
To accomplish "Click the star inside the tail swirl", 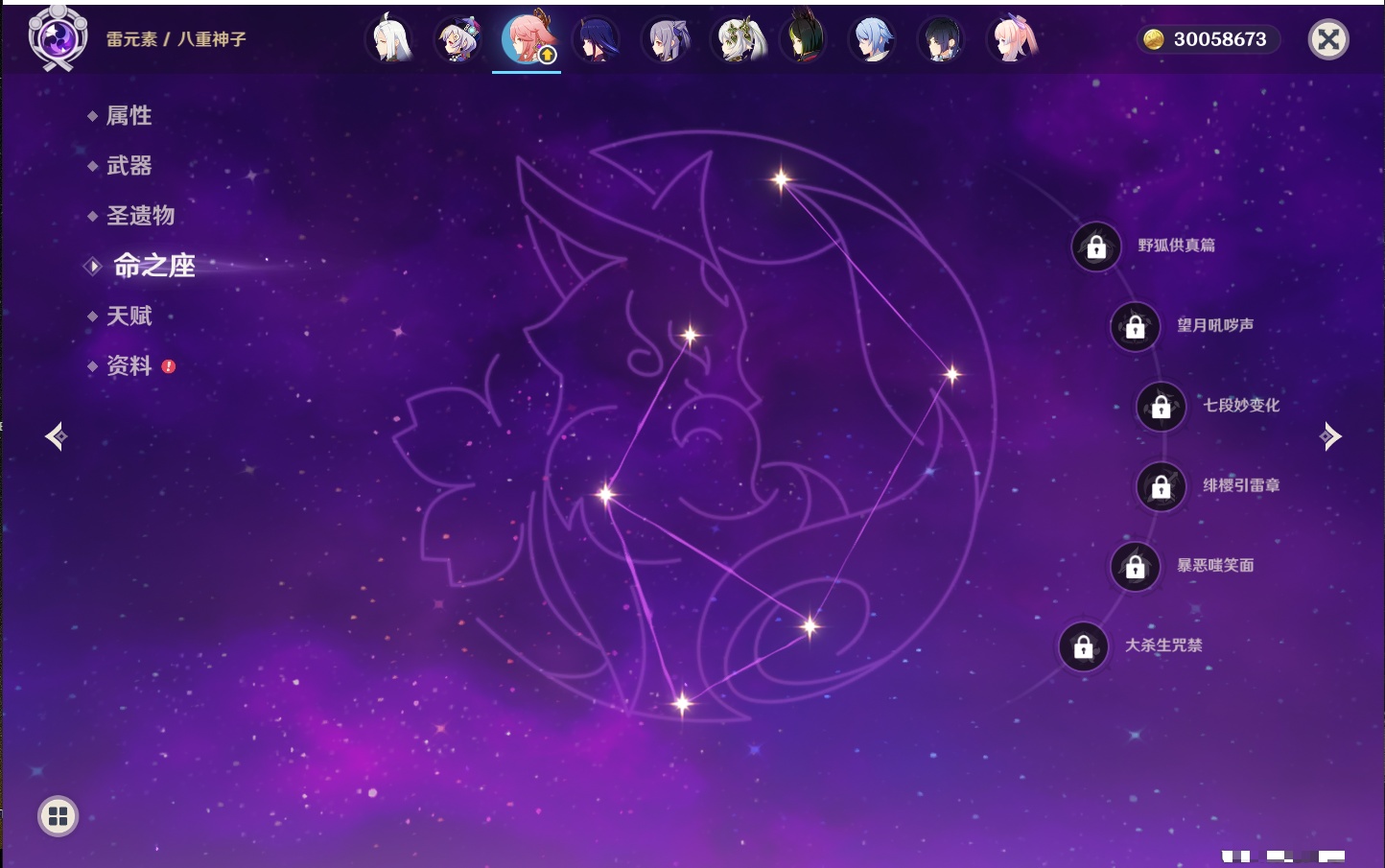I will pyautogui.click(x=810, y=627).
